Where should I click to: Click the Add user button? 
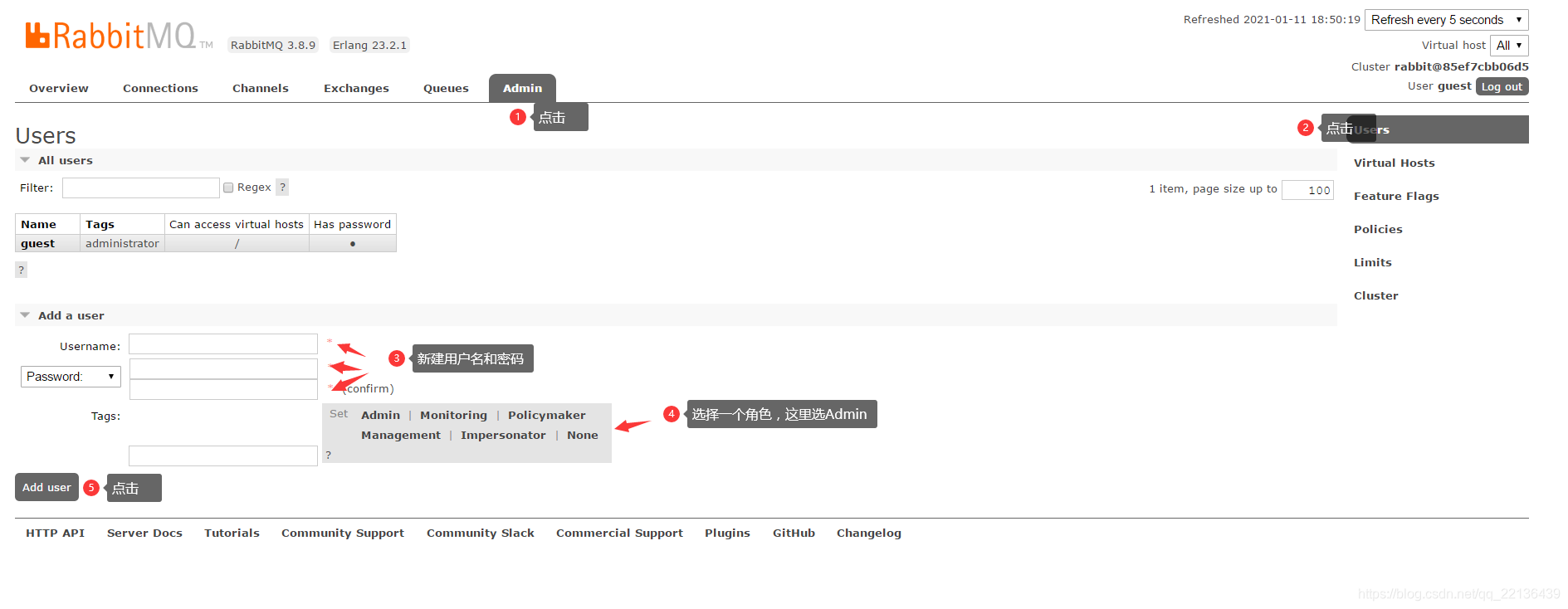tap(46, 487)
